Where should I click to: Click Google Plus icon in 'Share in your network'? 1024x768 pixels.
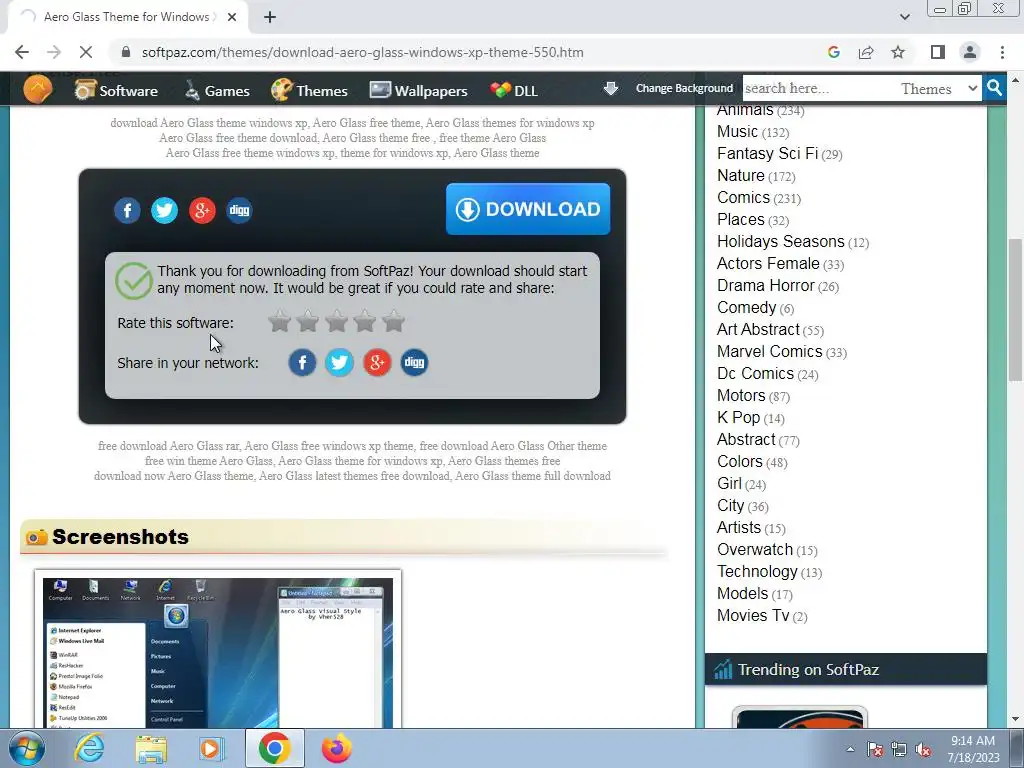point(377,362)
